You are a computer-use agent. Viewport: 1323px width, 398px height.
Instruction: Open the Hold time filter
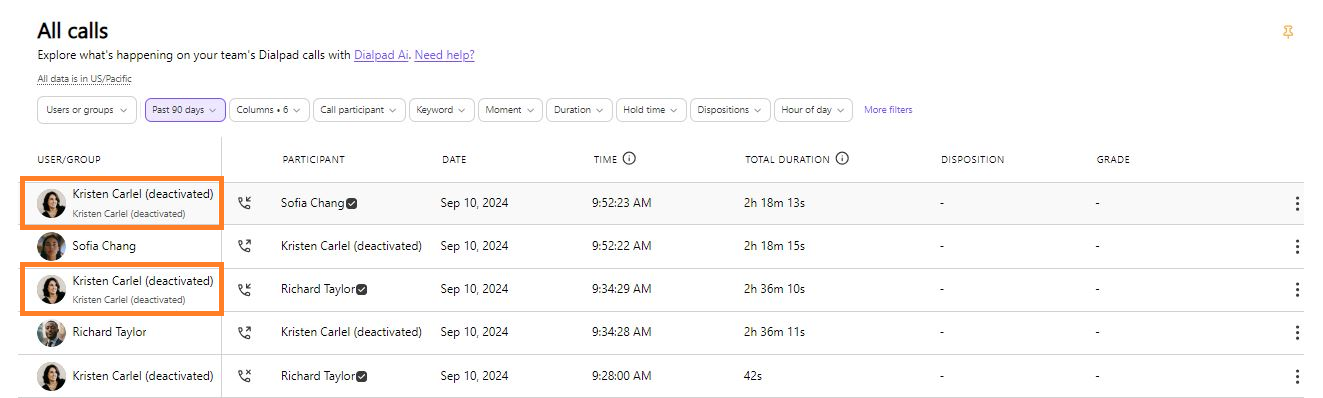pyautogui.click(x=651, y=110)
